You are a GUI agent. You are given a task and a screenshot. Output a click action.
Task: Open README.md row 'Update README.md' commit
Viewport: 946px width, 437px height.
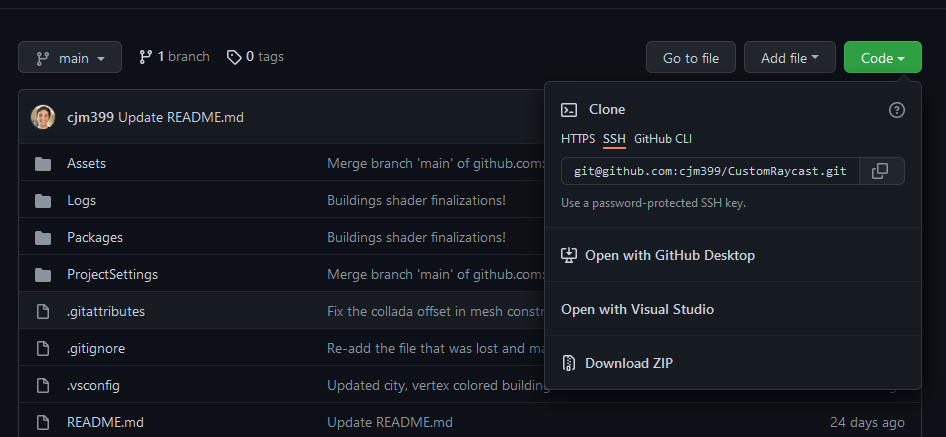[390, 422]
